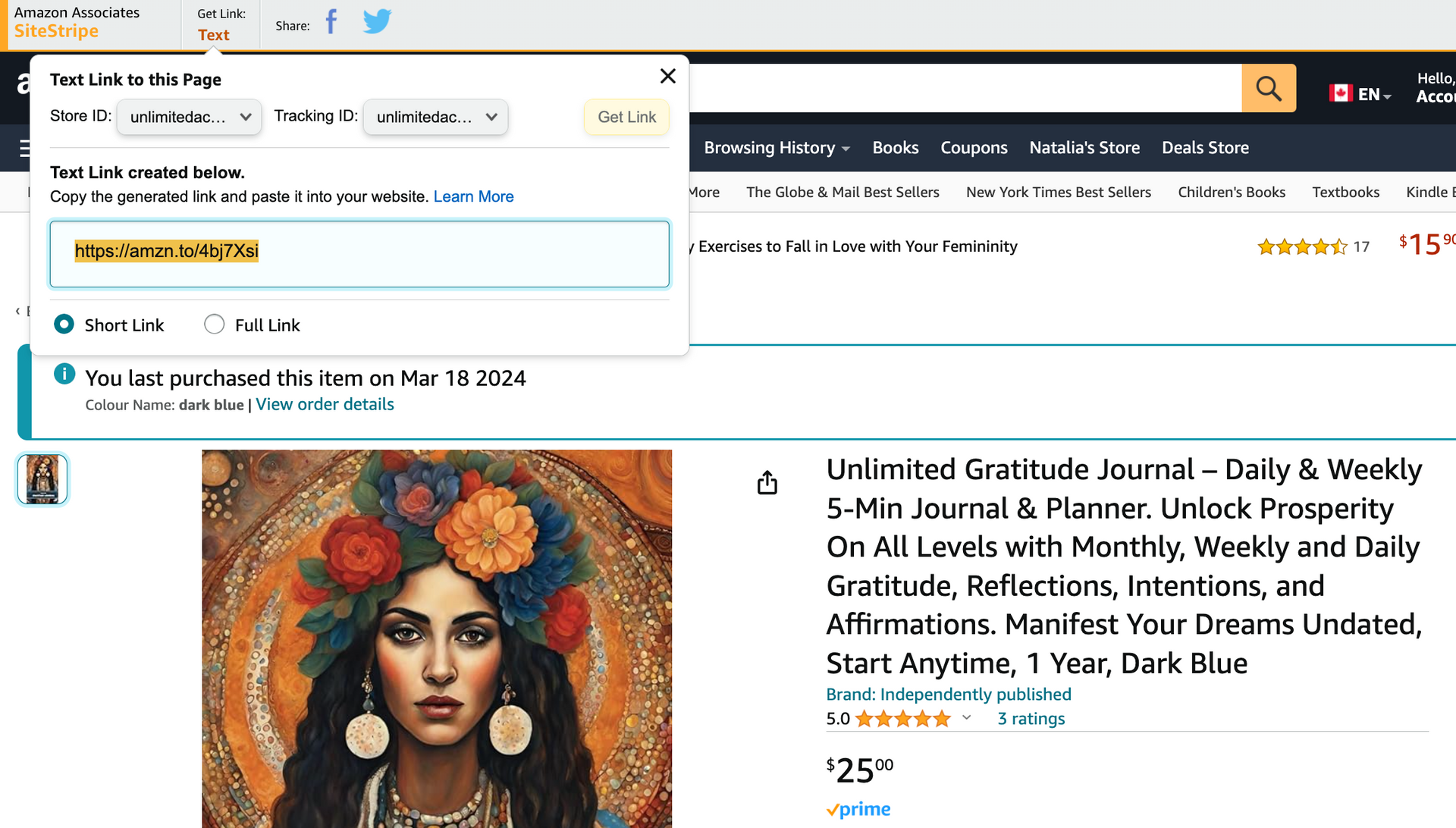Share on Facebook from the SiteStripe
The image size is (1456, 828).
point(331,22)
